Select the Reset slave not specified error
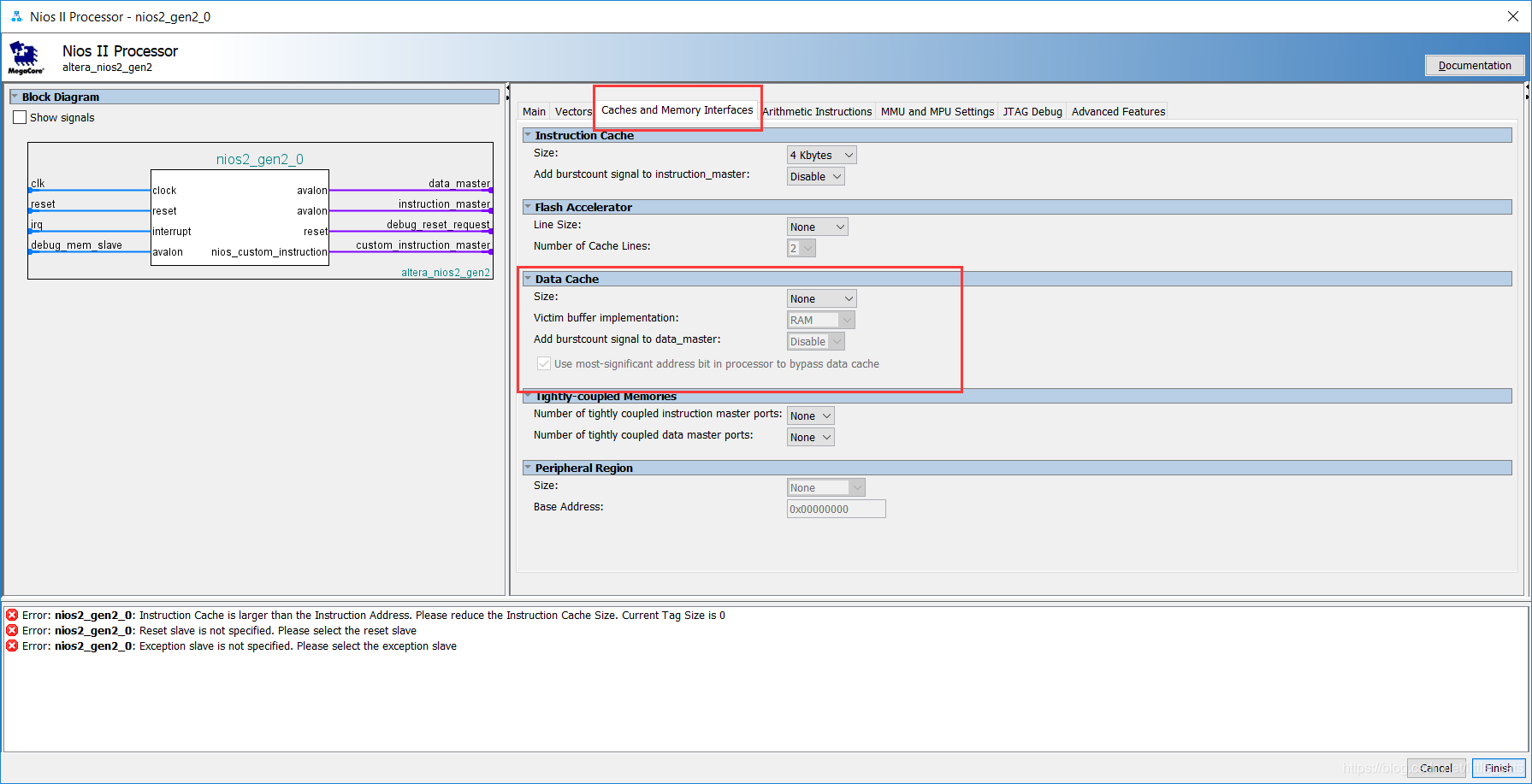The height and width of the screenshot is (784, 1532). point(219,631)
